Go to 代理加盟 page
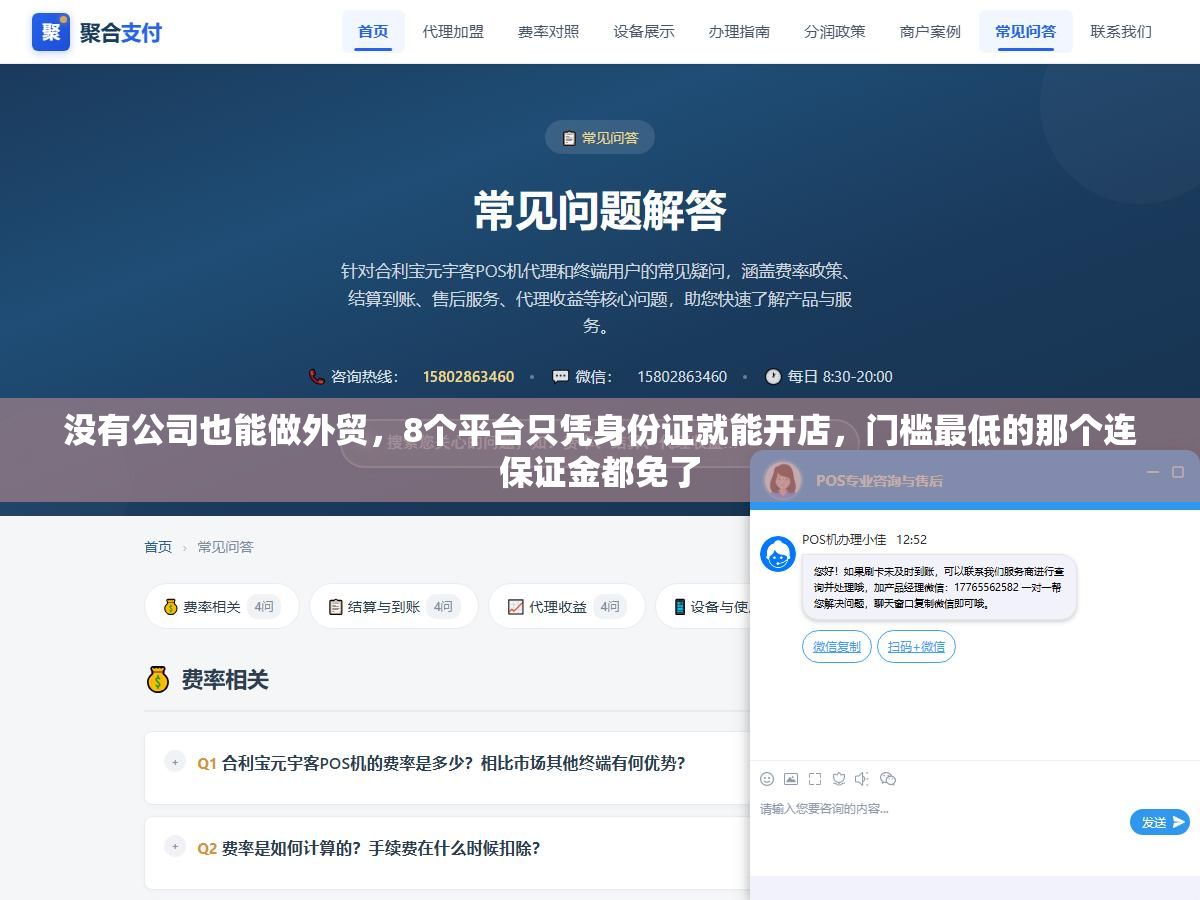Image resolution: width=1200 pixels, height=900 pixels. (x=453, y=31)
